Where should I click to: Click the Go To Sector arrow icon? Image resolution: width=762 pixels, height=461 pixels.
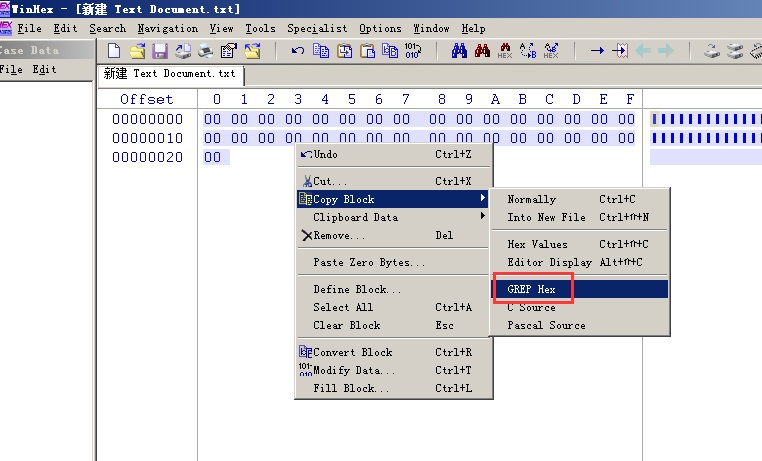coord(620,51)
